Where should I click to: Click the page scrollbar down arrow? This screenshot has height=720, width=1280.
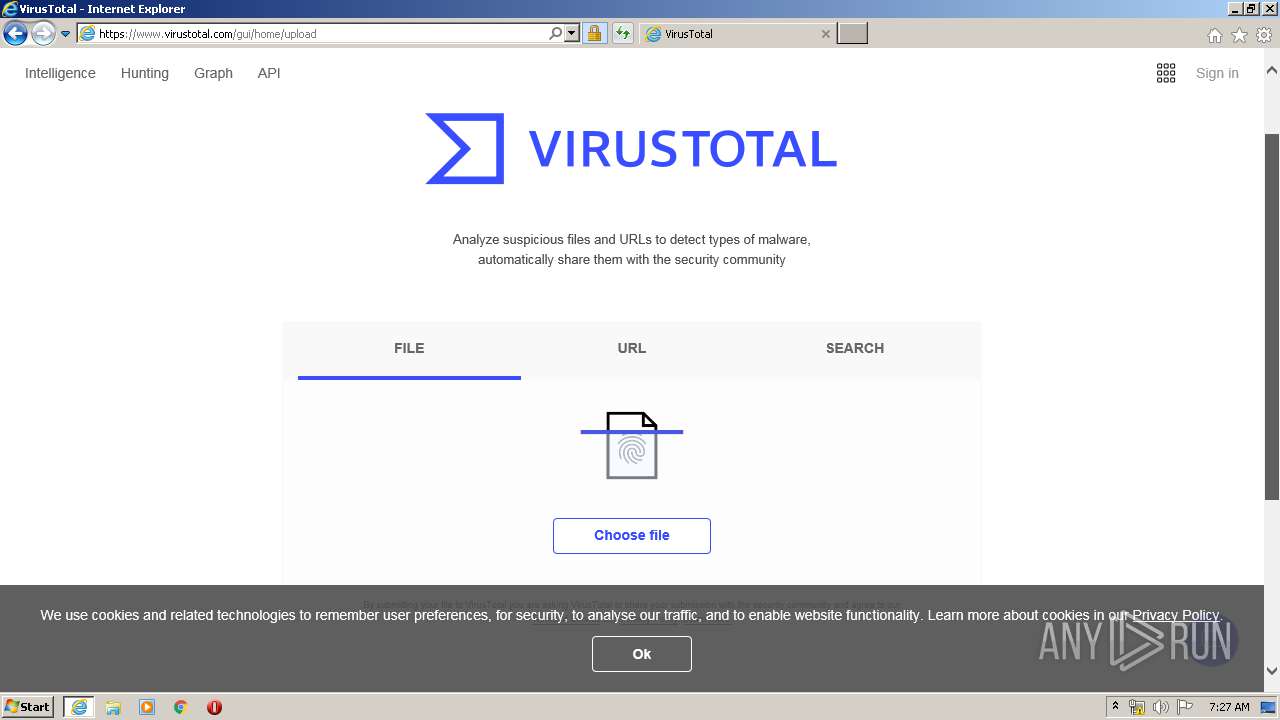[x=1272, y=671]
